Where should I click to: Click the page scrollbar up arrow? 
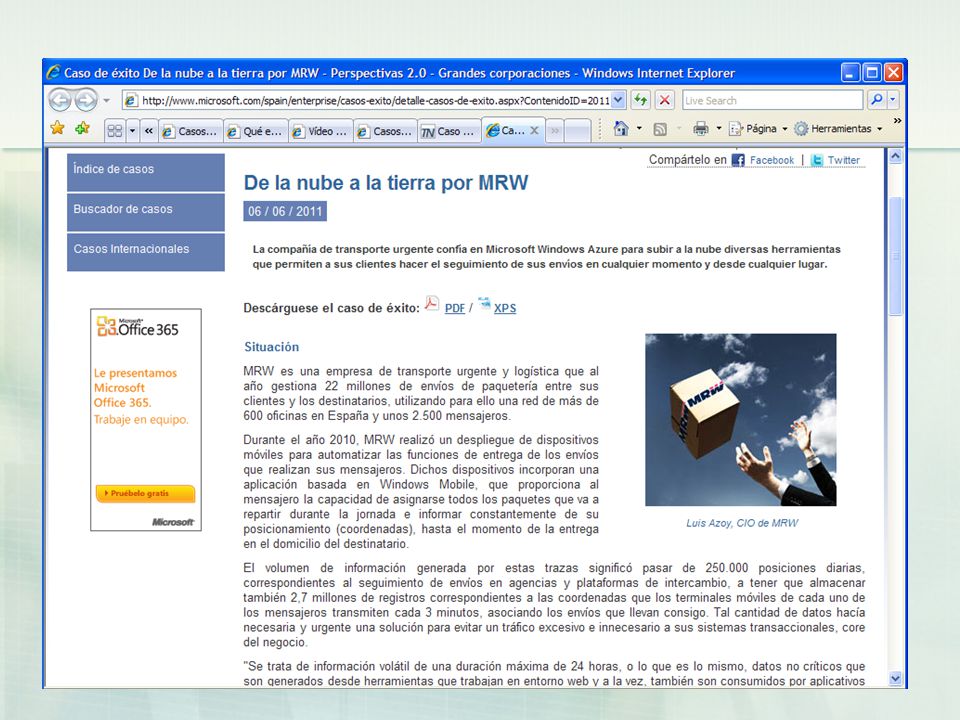(895, 156)
